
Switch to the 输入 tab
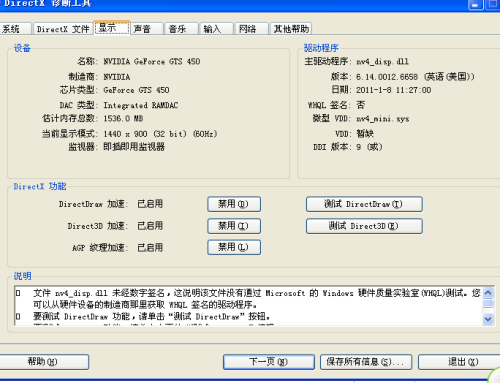216,29
